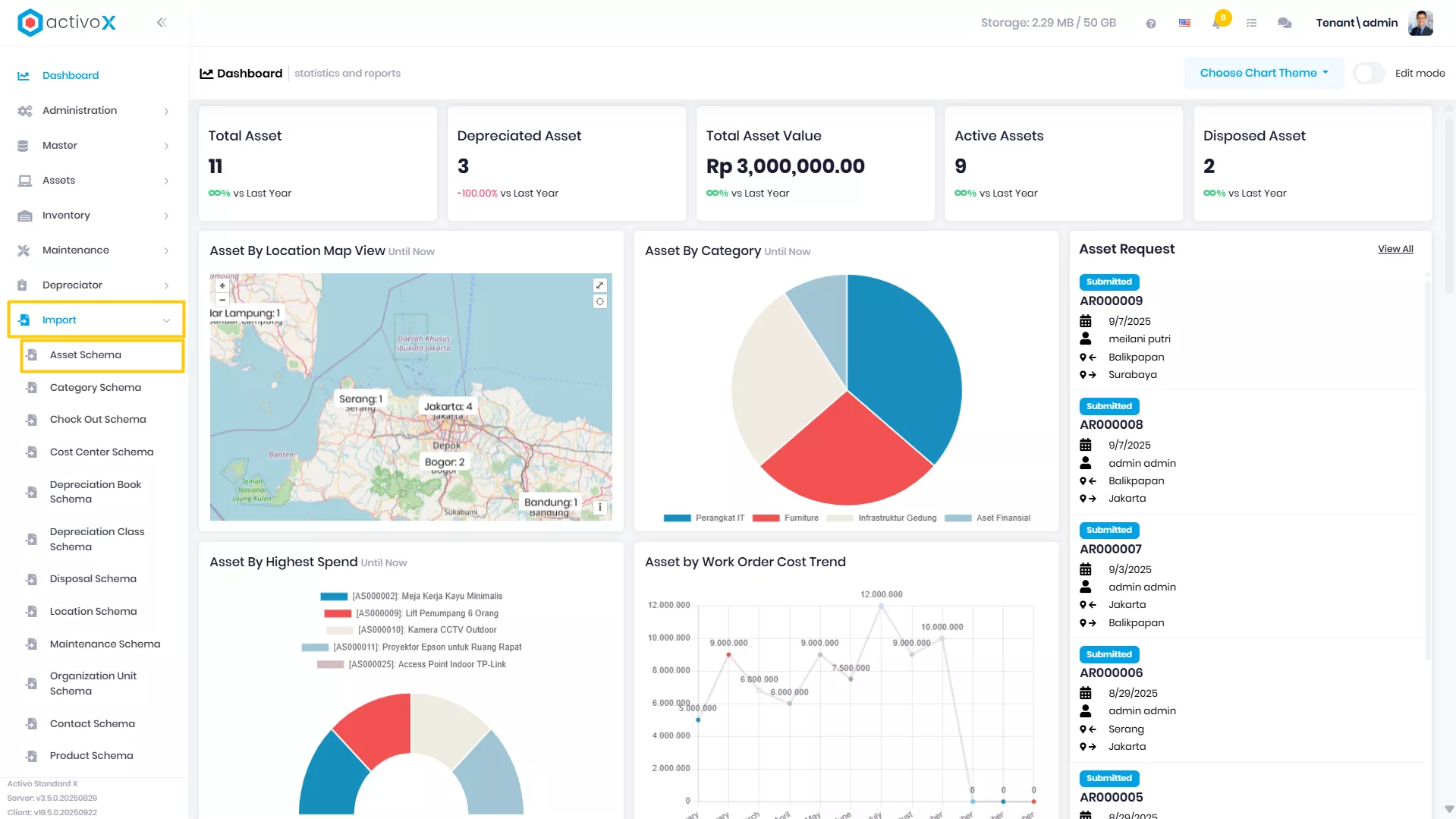Image resolution: width=1456 pixels, height=819 pixels.
Task: Open the Tenant\admin user menu
Action: (x=1357, y=23)
